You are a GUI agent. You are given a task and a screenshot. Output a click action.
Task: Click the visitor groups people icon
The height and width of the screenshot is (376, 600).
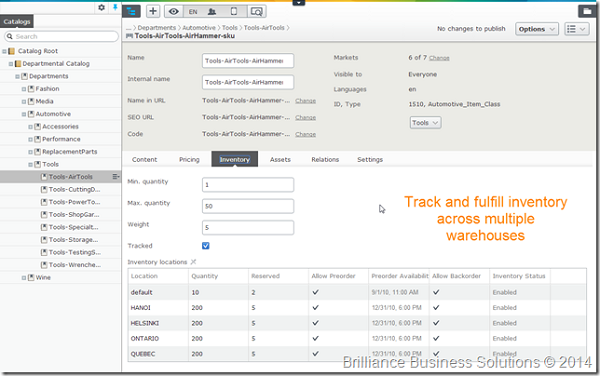212,12
